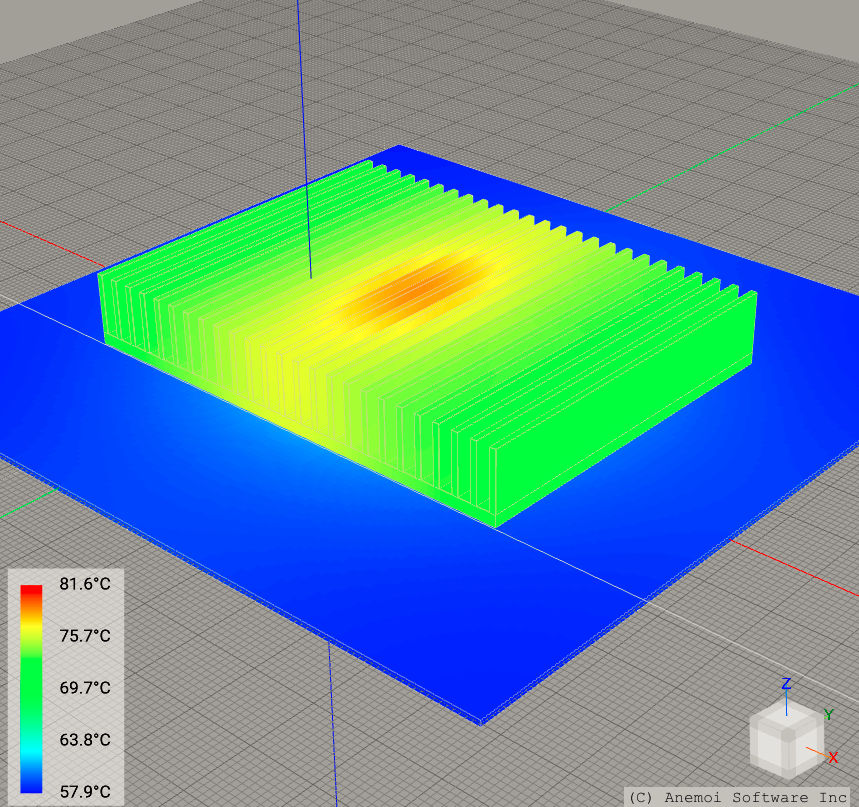Click the 63.8°C legend label
The image size is (859, 807).
point(85,740)
